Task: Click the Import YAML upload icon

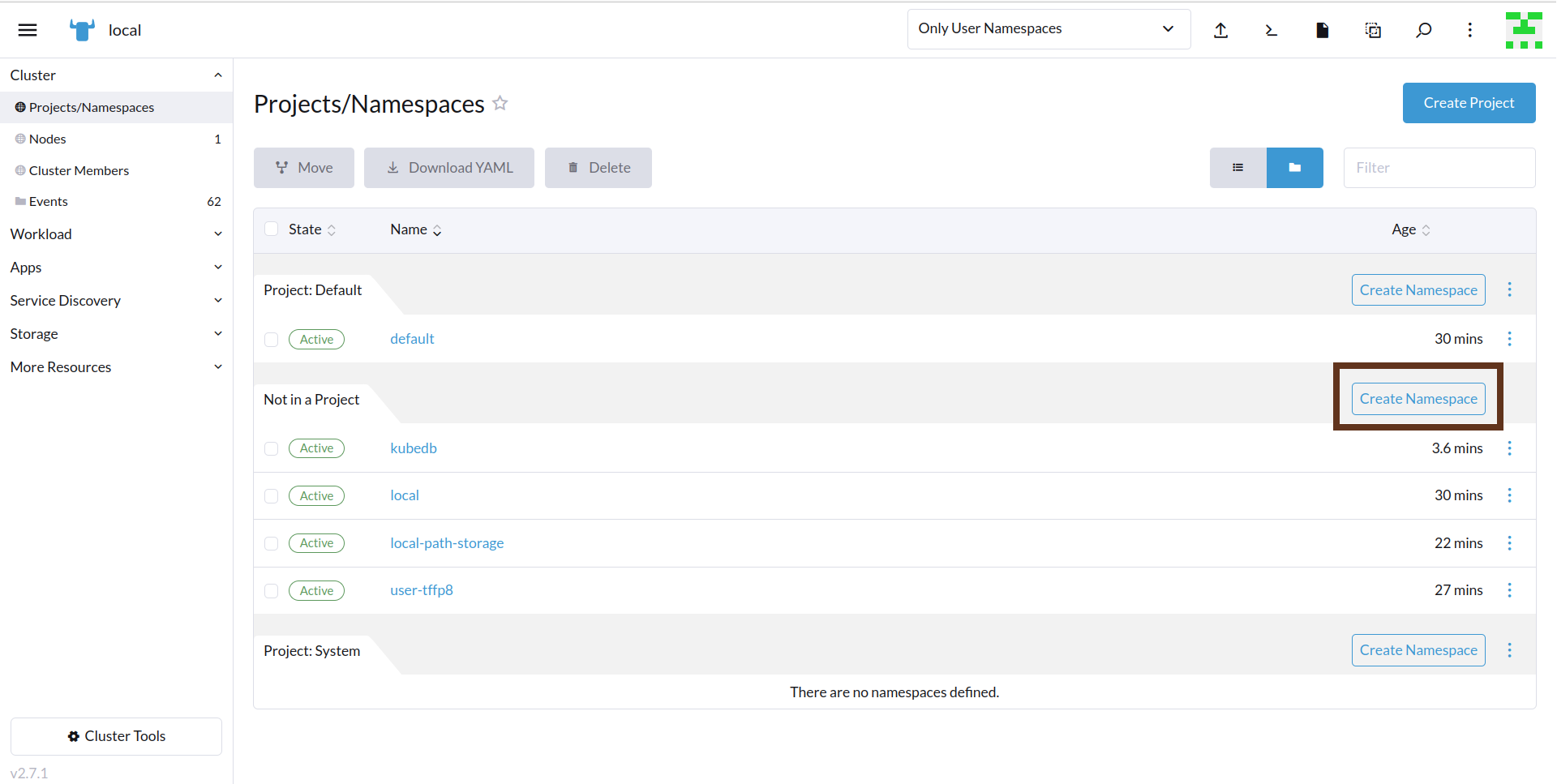Action: 1220,30
